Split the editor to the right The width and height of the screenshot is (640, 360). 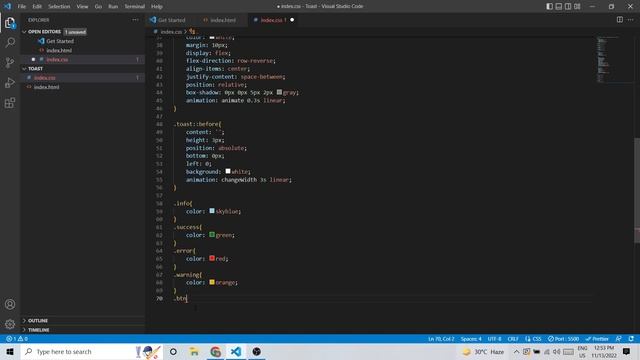[x=620, y=20]
